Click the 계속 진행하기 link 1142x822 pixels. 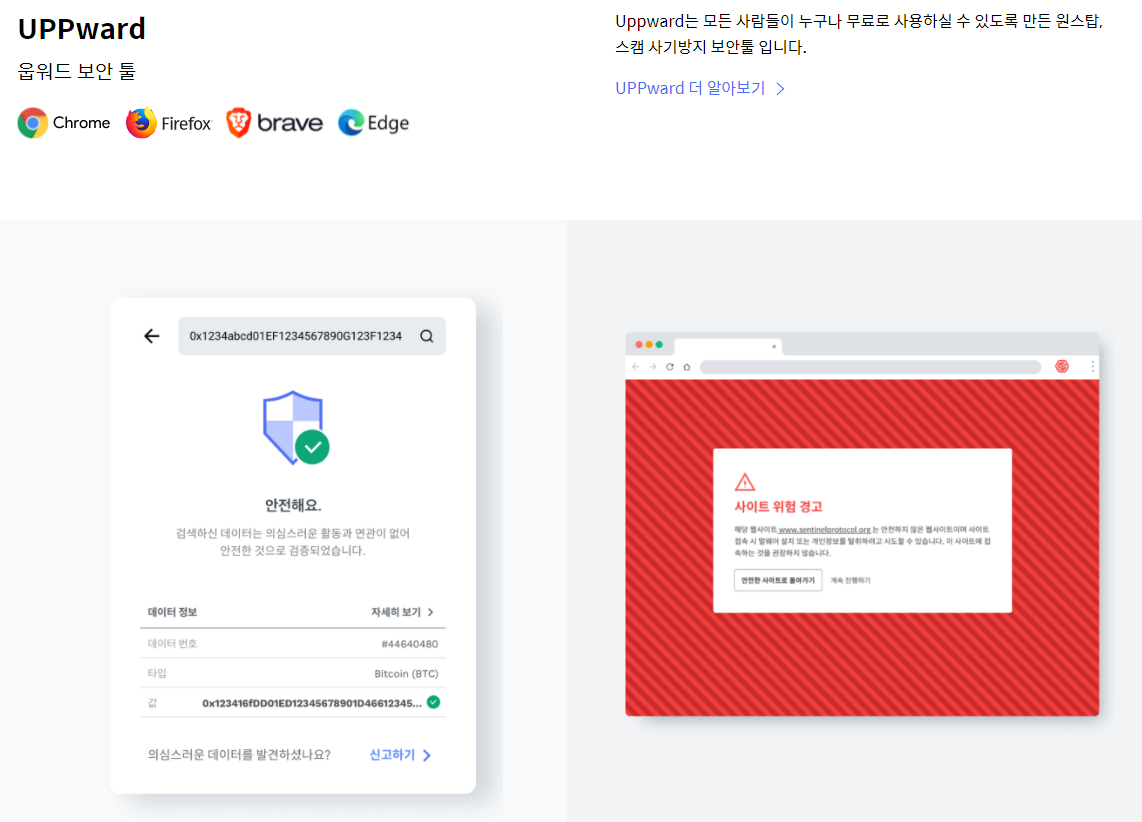tap(850, 580)
